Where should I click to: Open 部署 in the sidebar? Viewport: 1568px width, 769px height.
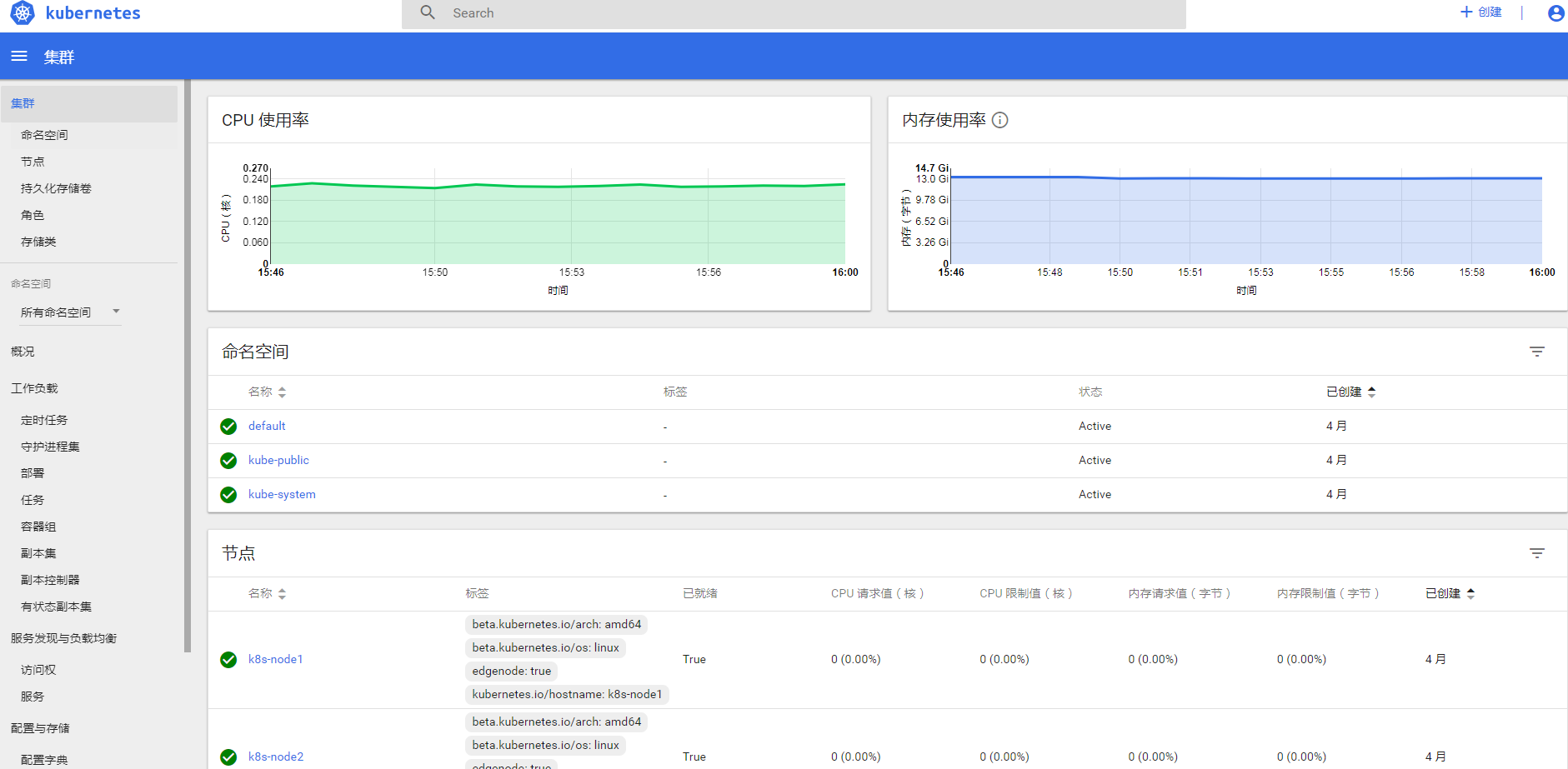33,473
